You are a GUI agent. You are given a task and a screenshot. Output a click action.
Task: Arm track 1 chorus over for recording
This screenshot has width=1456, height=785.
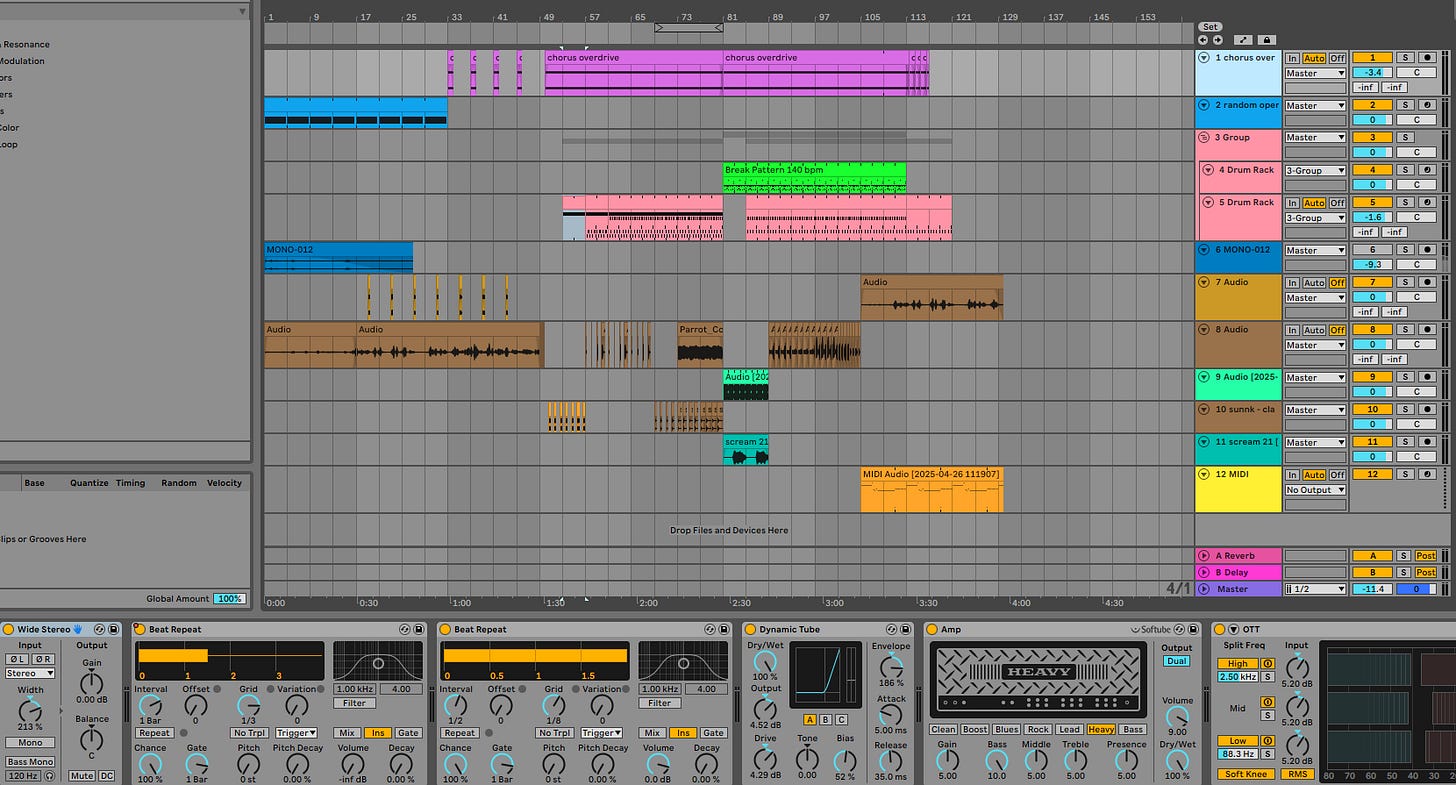(x=1428, y=58)
